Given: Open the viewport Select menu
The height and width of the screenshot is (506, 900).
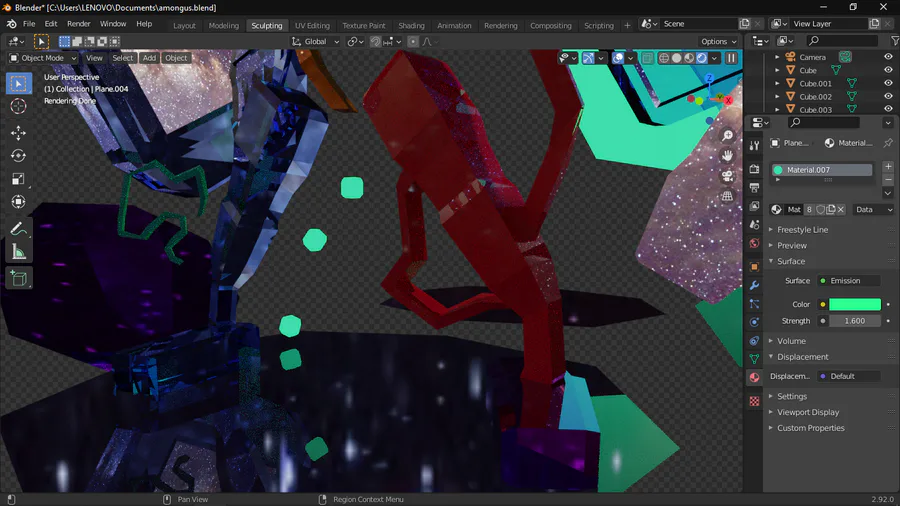Looking at the screenshot, I should click(x=122, y=58).
